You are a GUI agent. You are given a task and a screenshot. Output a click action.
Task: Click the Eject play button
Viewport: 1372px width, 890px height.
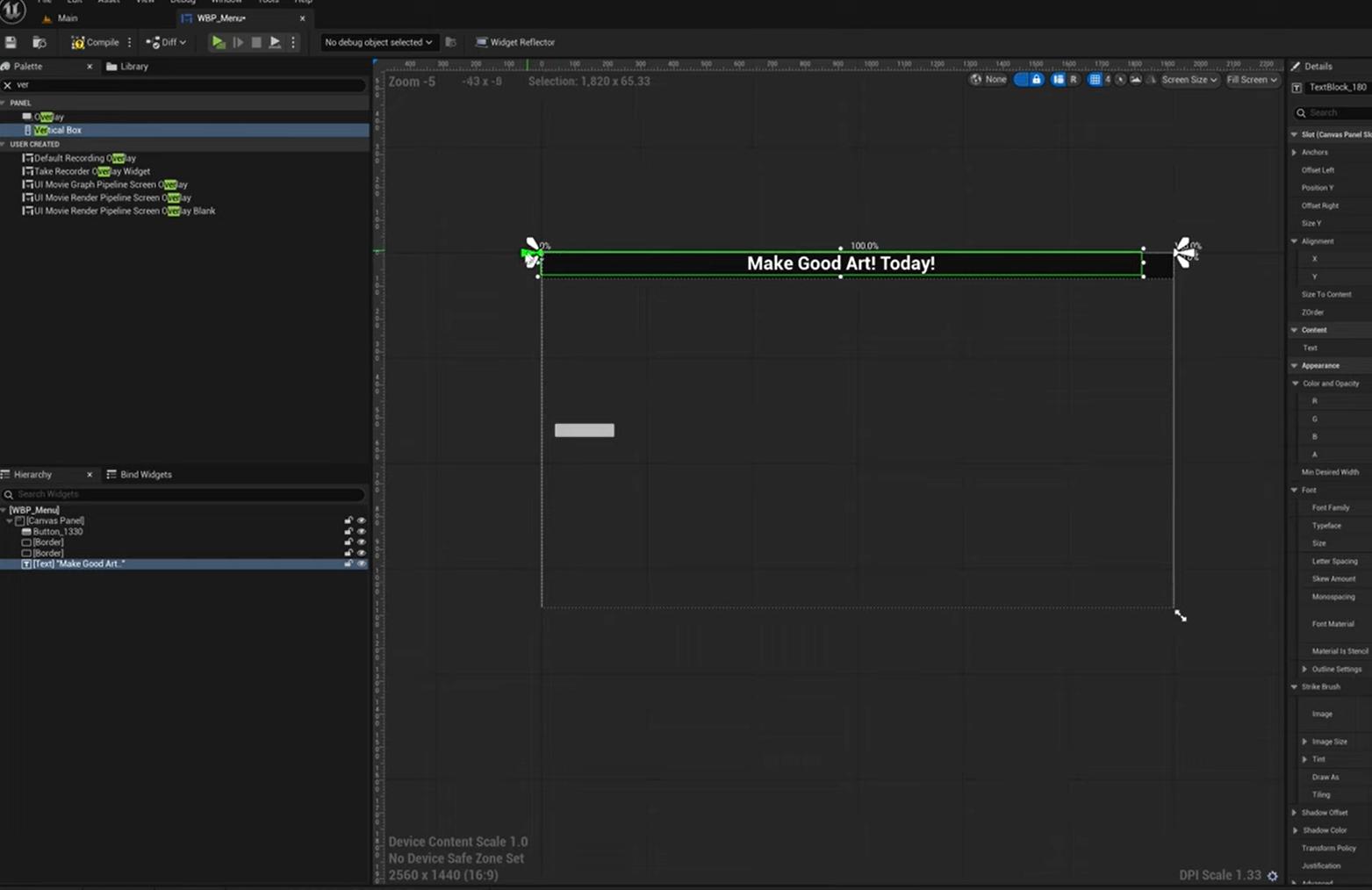click(275, 42)
